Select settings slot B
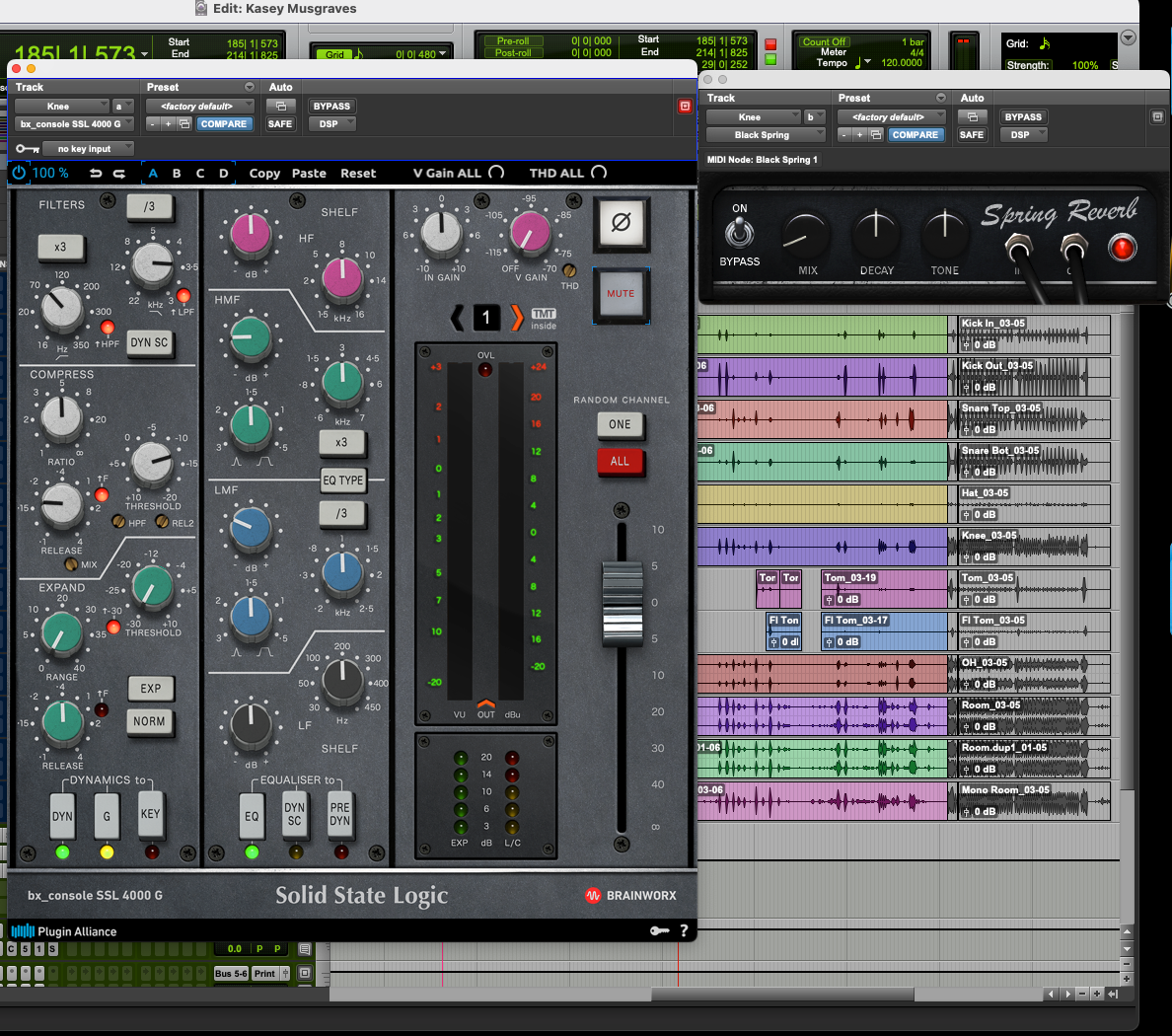This screenshot has height=1036, width=1172. click(x=177, y=174)
